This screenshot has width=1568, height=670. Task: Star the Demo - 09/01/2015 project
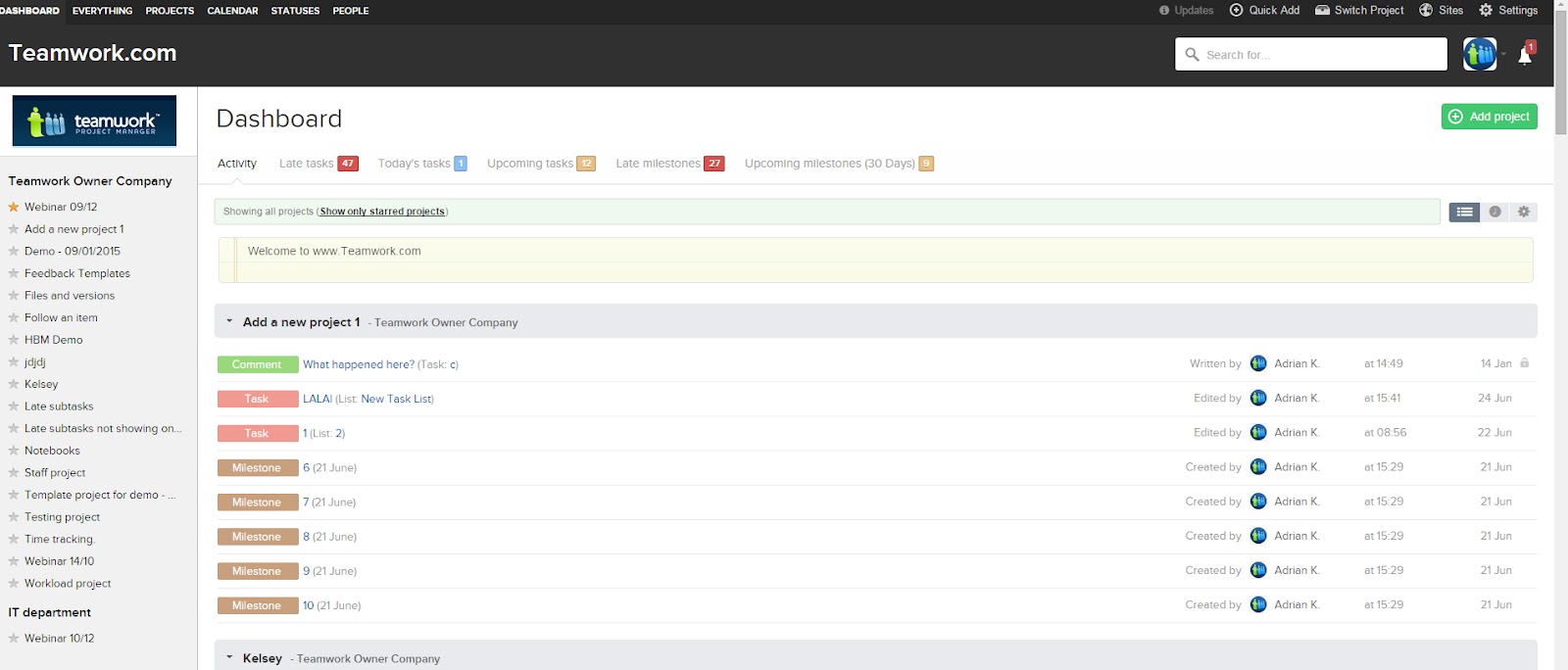tap(14, 251)
